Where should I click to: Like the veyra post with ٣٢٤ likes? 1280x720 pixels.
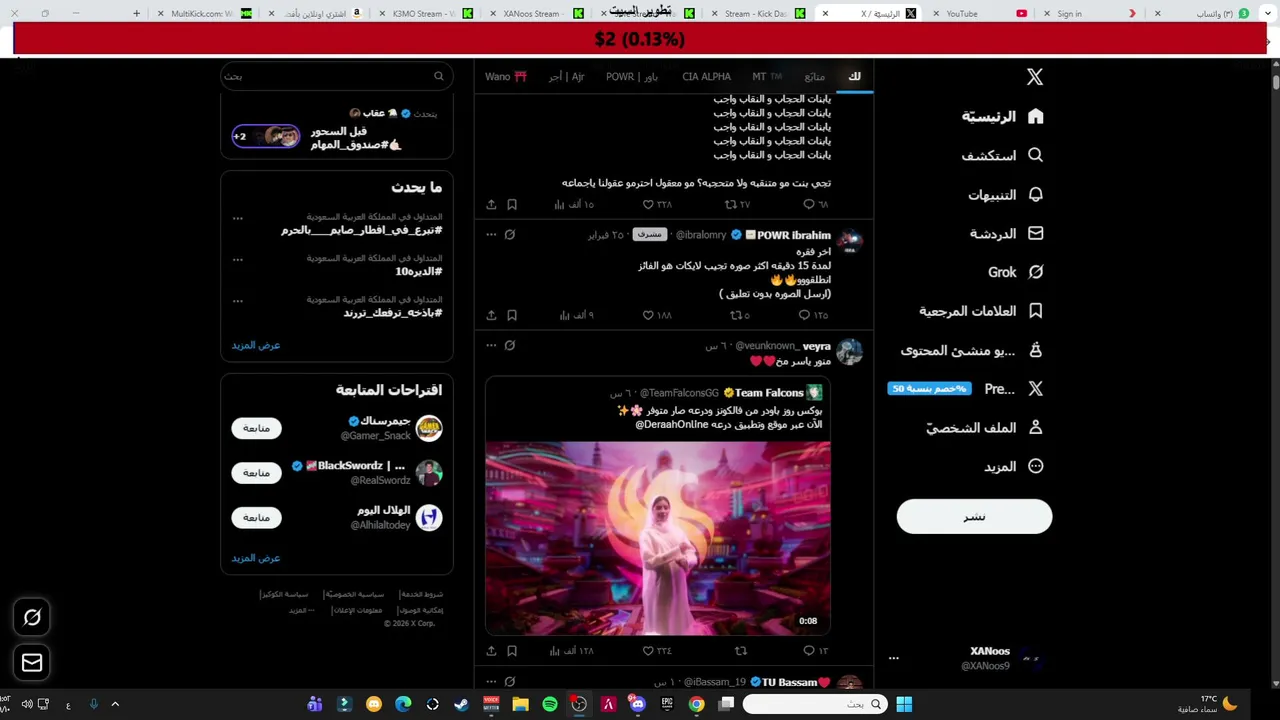[x=657, y=651]
